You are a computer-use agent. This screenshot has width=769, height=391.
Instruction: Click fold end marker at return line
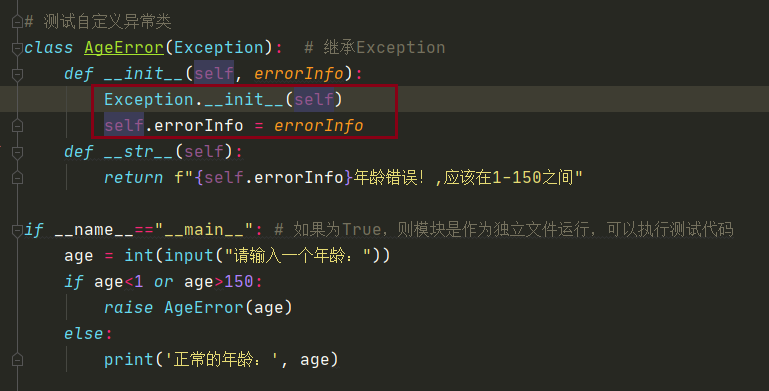[17, 178]
